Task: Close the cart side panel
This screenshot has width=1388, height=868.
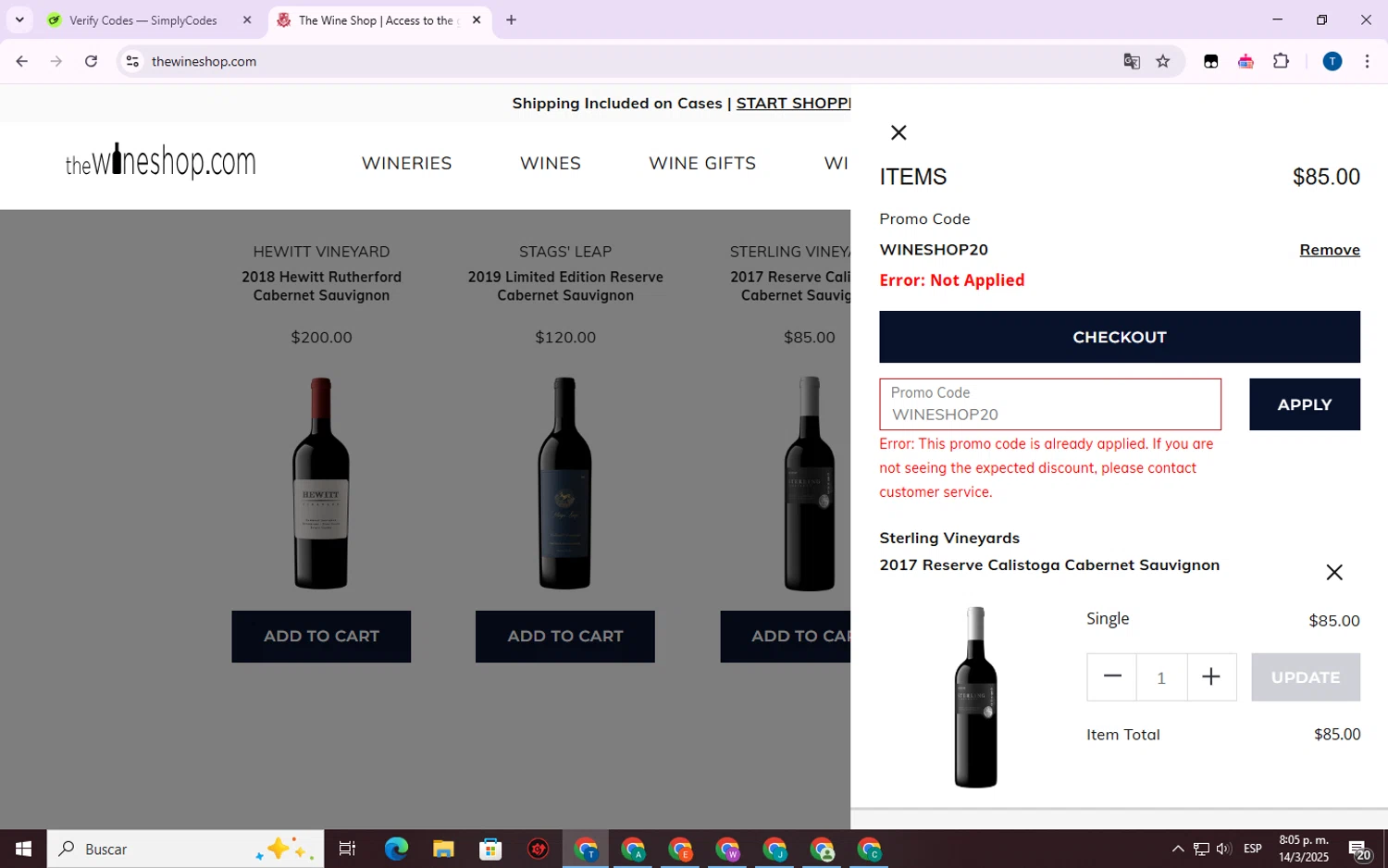Action: [x=898, y=132]
